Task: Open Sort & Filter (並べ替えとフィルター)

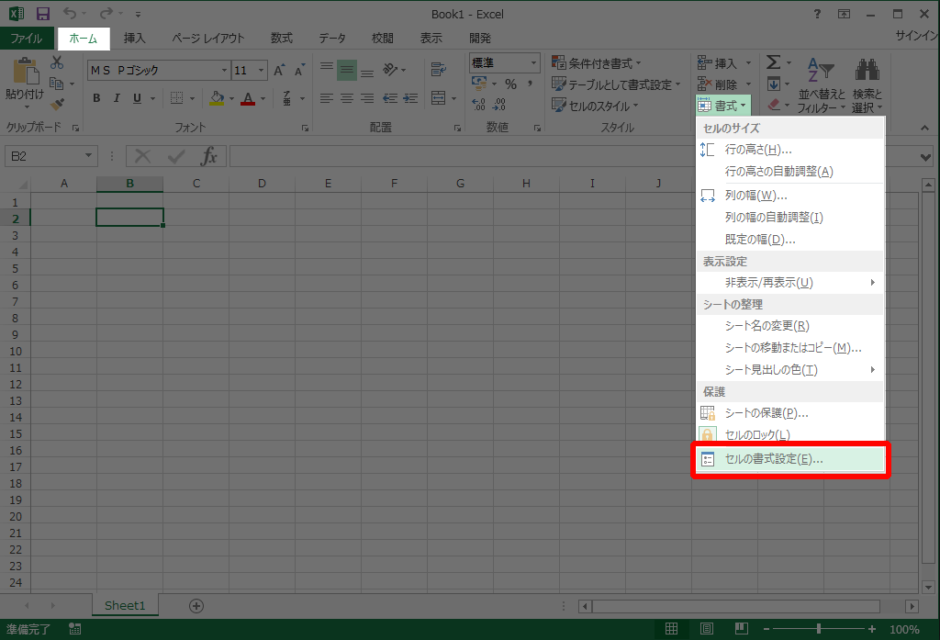Action: 820,85
